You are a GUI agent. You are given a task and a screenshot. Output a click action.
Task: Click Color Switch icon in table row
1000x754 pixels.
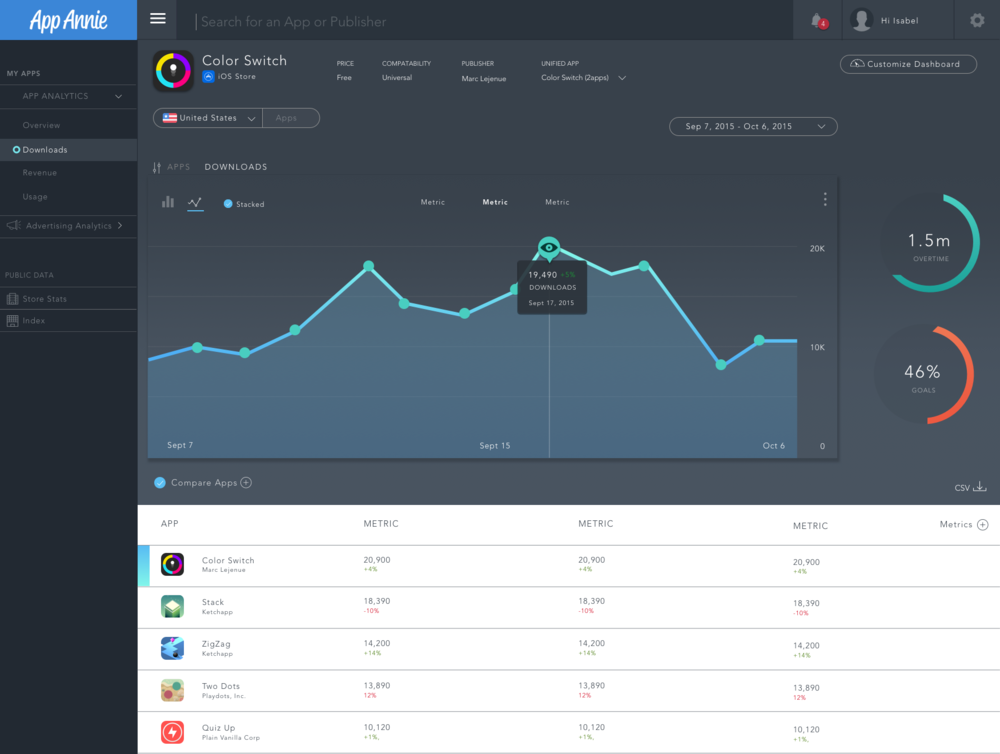pos(172,565)
